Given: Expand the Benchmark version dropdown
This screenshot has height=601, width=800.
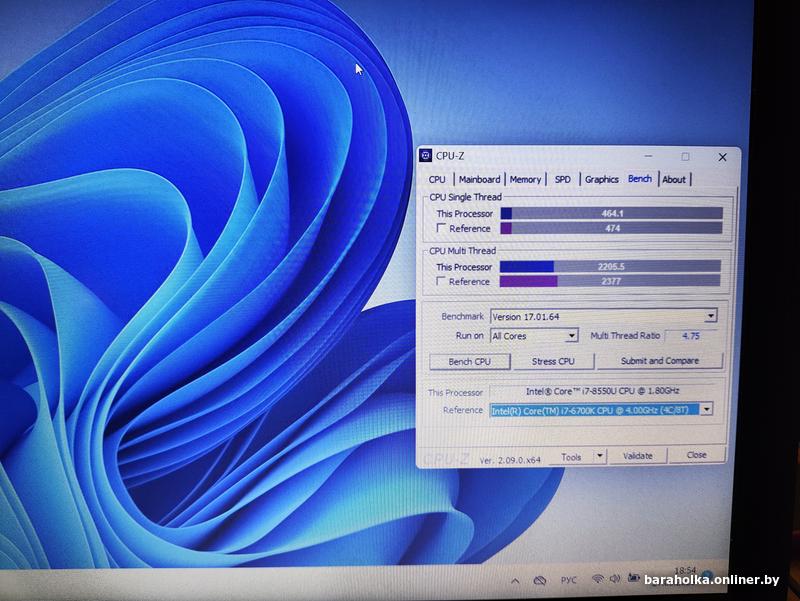Looking at the screenshot, I should 710,316.
